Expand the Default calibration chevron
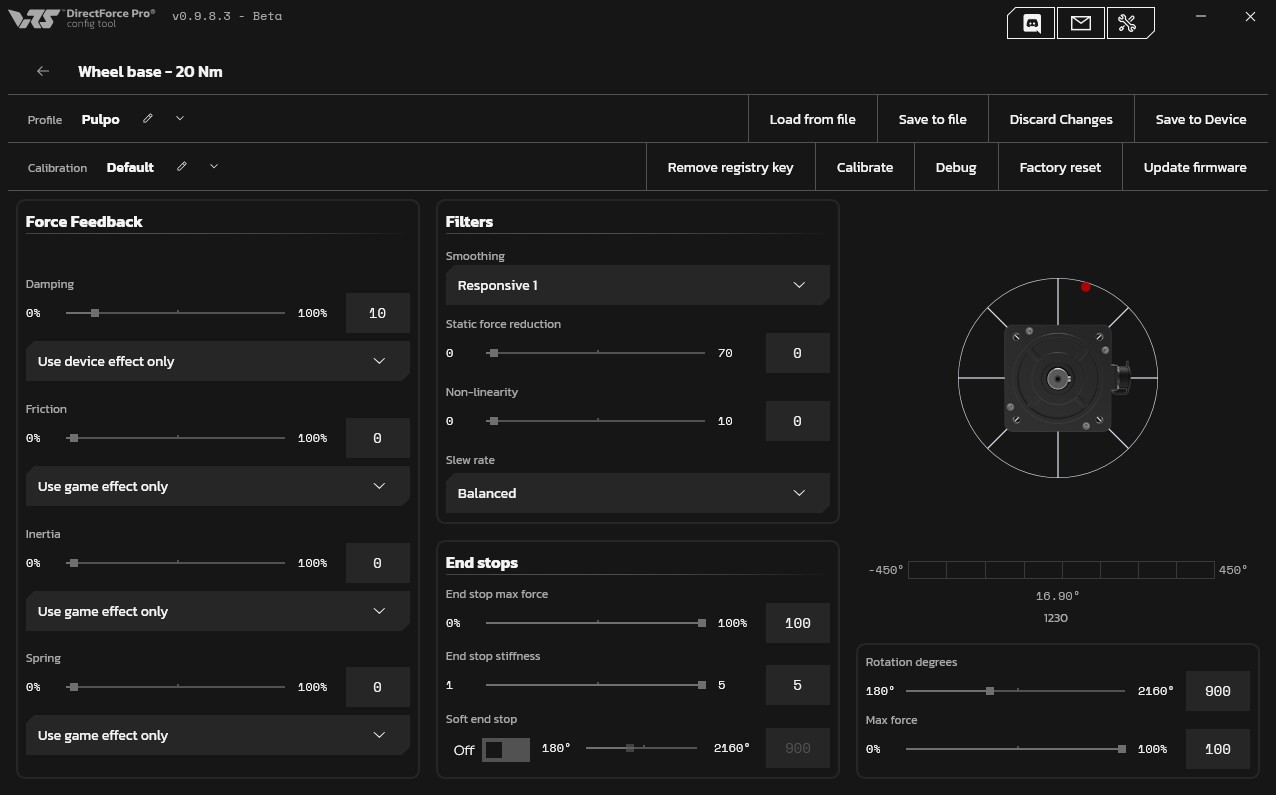This screenshot has width=1276, height=795. pos(214,166)
